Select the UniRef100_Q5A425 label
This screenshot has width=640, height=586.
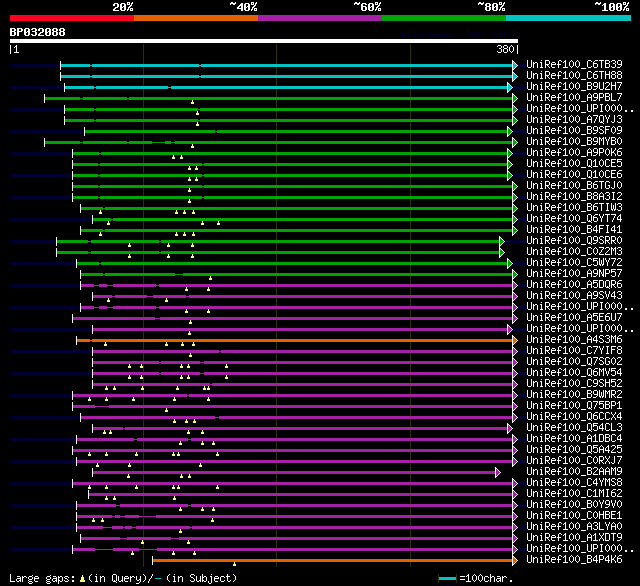pos(574,450)
